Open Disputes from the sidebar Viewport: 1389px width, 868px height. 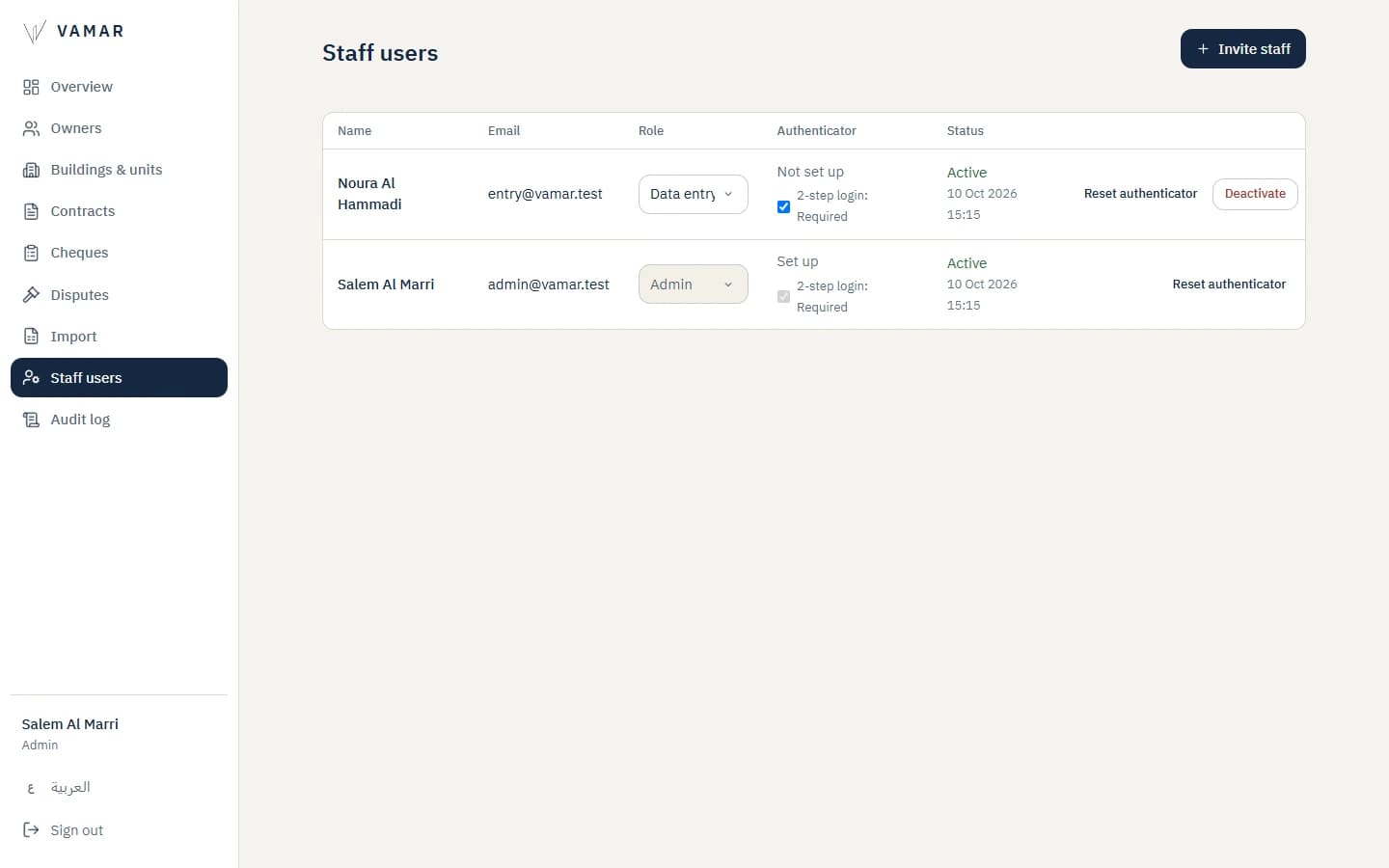(119, 295)
